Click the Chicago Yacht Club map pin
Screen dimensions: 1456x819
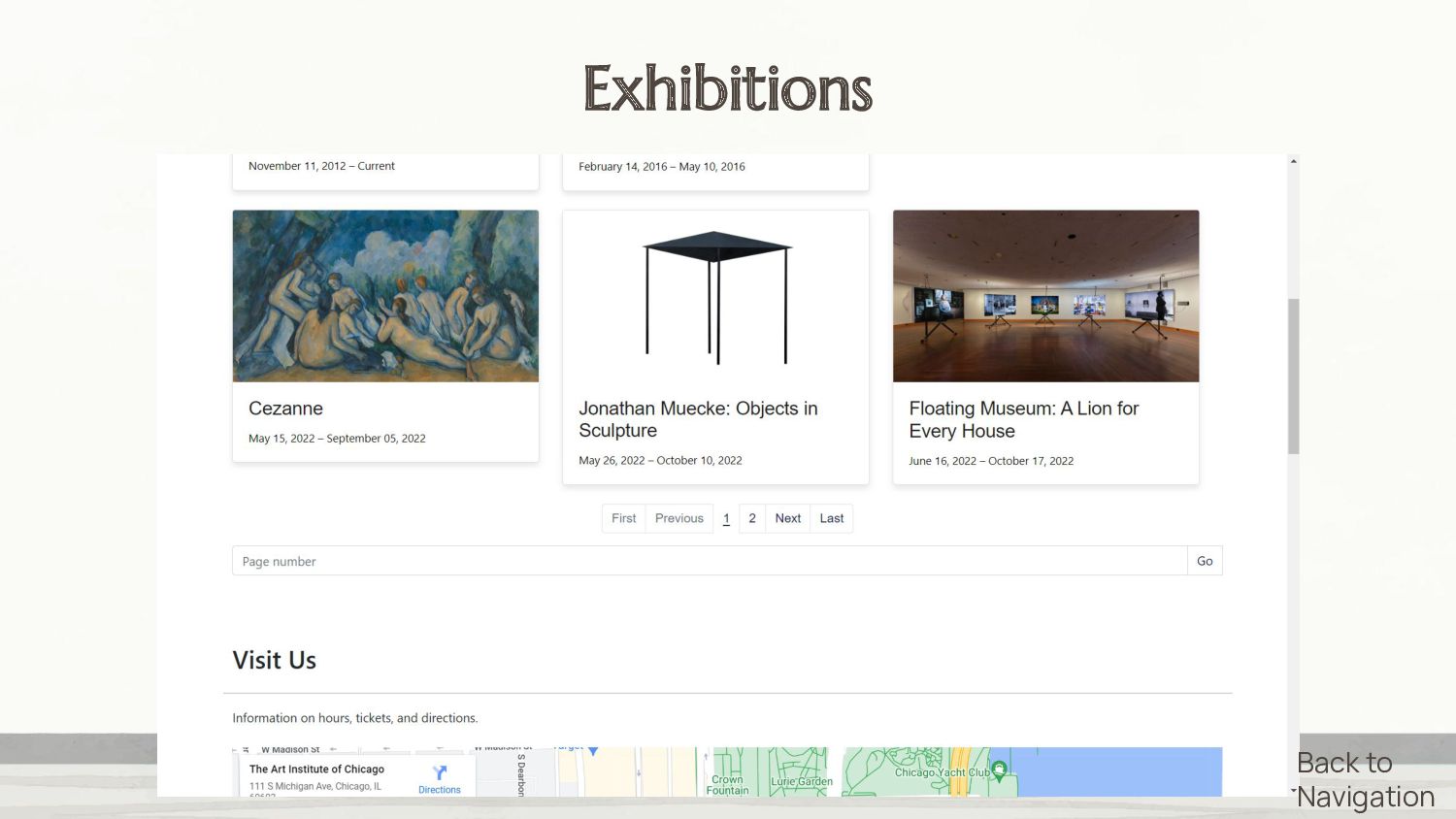[1000, 770]
